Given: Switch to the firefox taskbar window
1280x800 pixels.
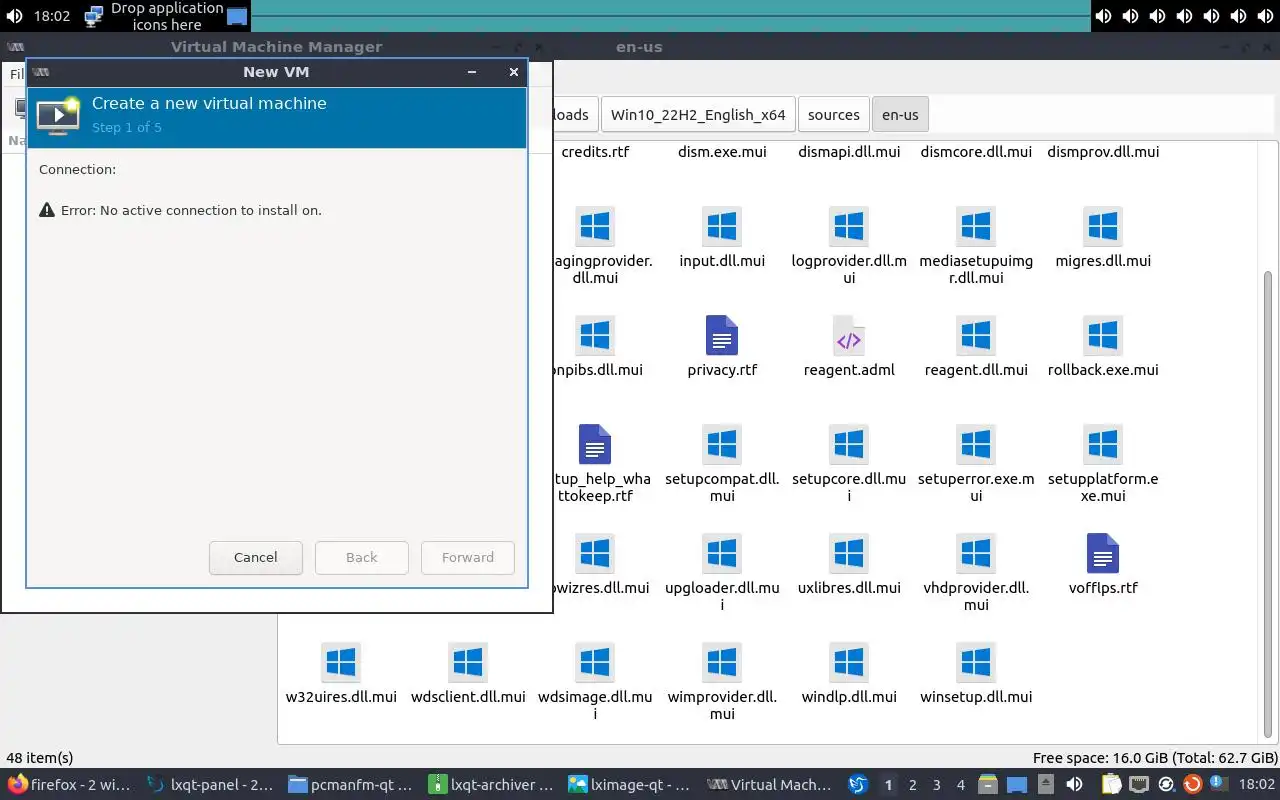Looking at the screenshot, I should coord(70,785).
